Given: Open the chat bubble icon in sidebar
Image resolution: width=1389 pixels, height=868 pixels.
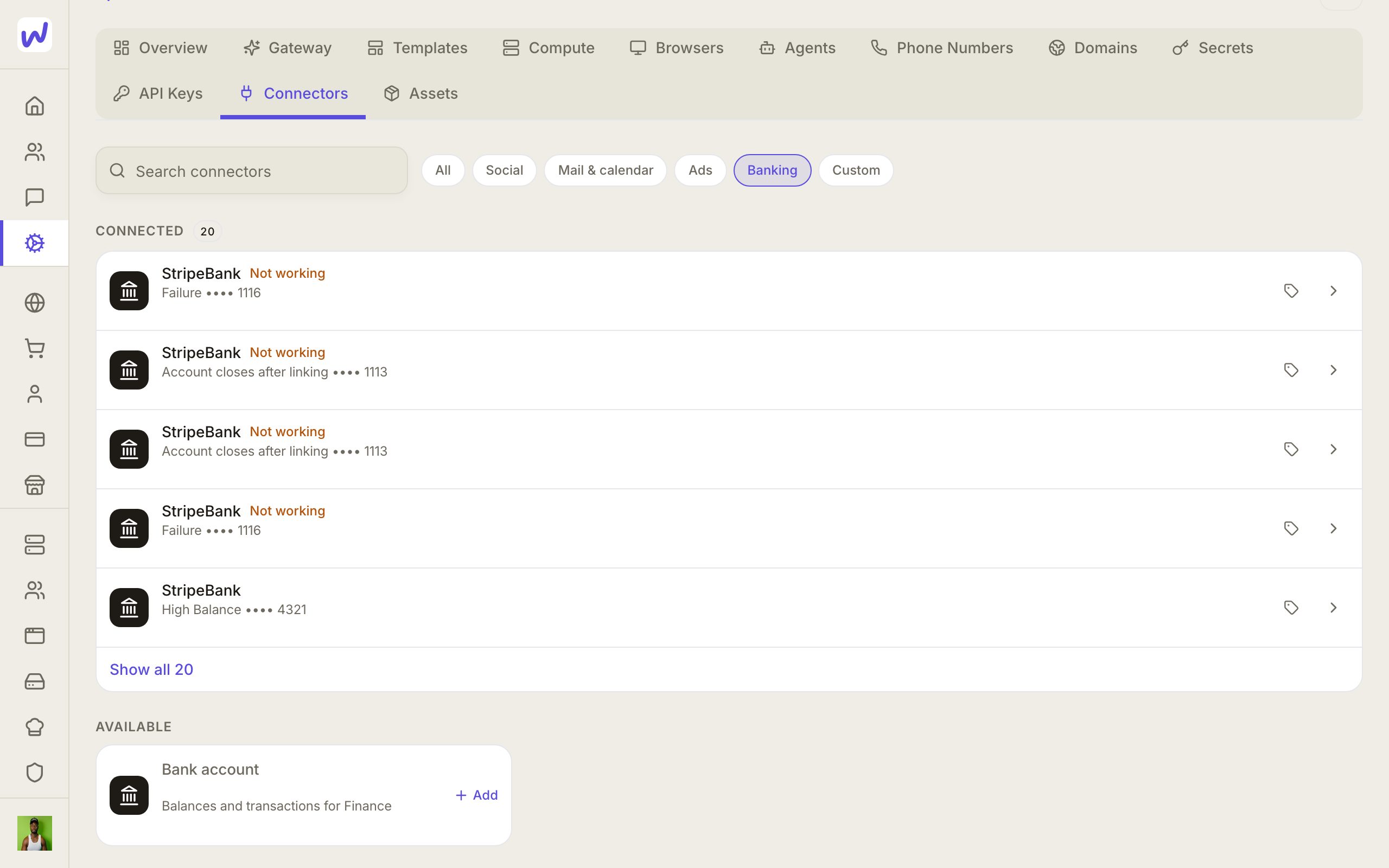Looking at the screenshot, I should (34, 197).
